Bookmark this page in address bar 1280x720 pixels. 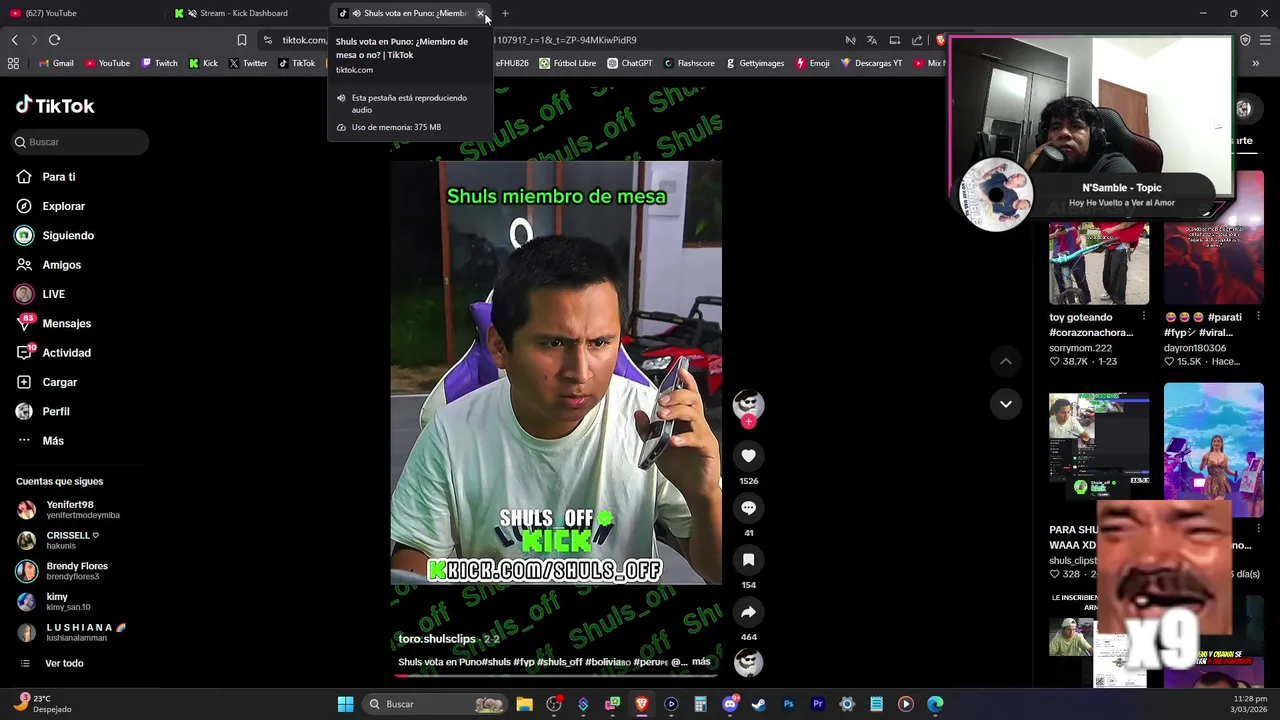tap(242, 40)
